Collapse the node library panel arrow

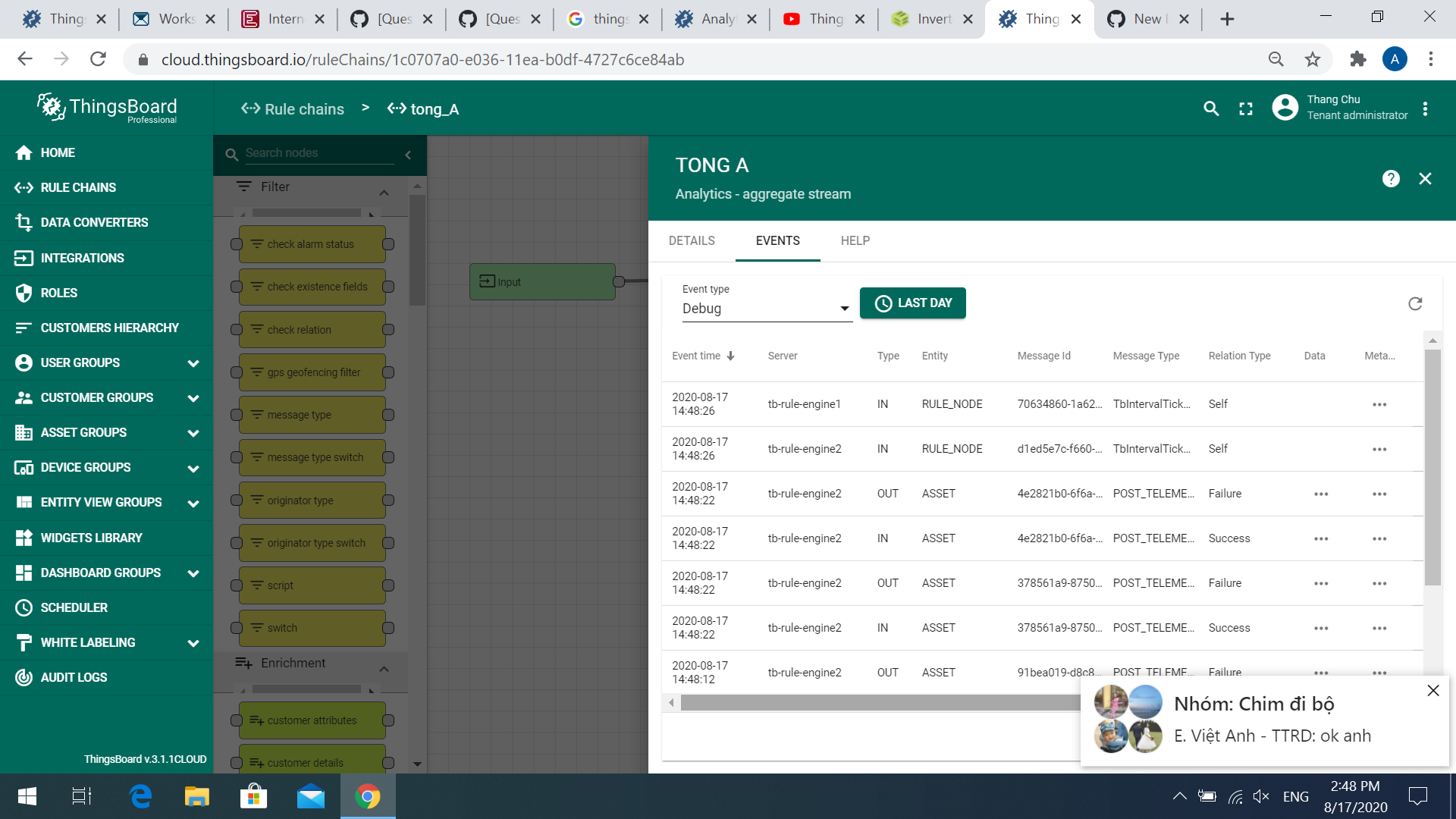tap(408, 155)
